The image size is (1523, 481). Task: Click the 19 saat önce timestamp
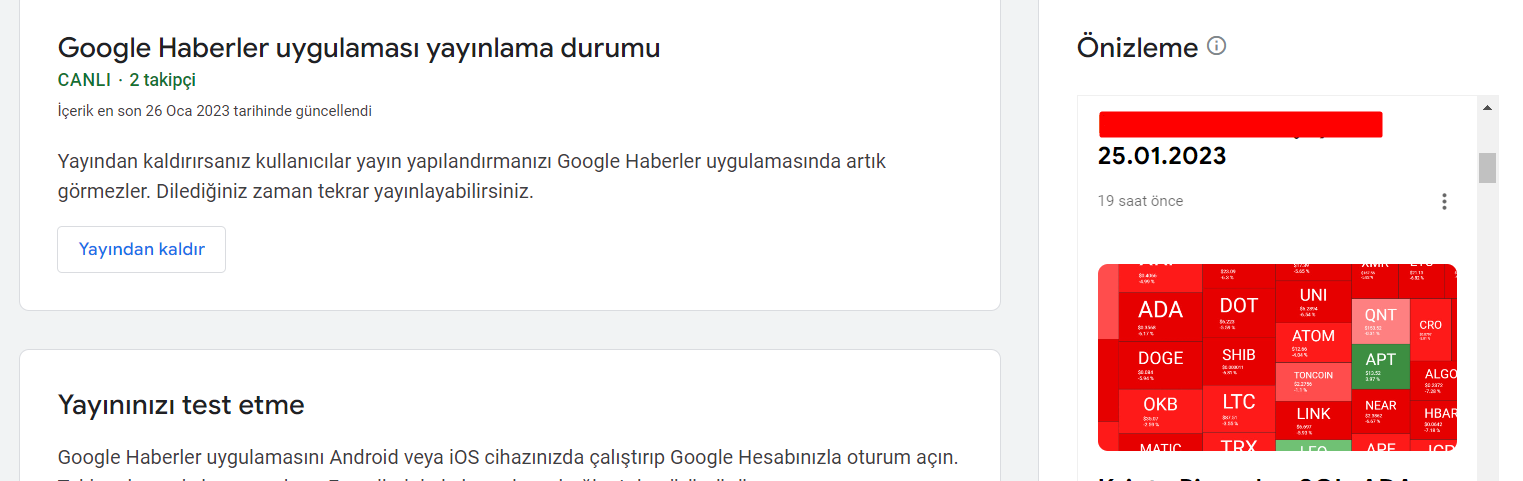(1140, 201)
